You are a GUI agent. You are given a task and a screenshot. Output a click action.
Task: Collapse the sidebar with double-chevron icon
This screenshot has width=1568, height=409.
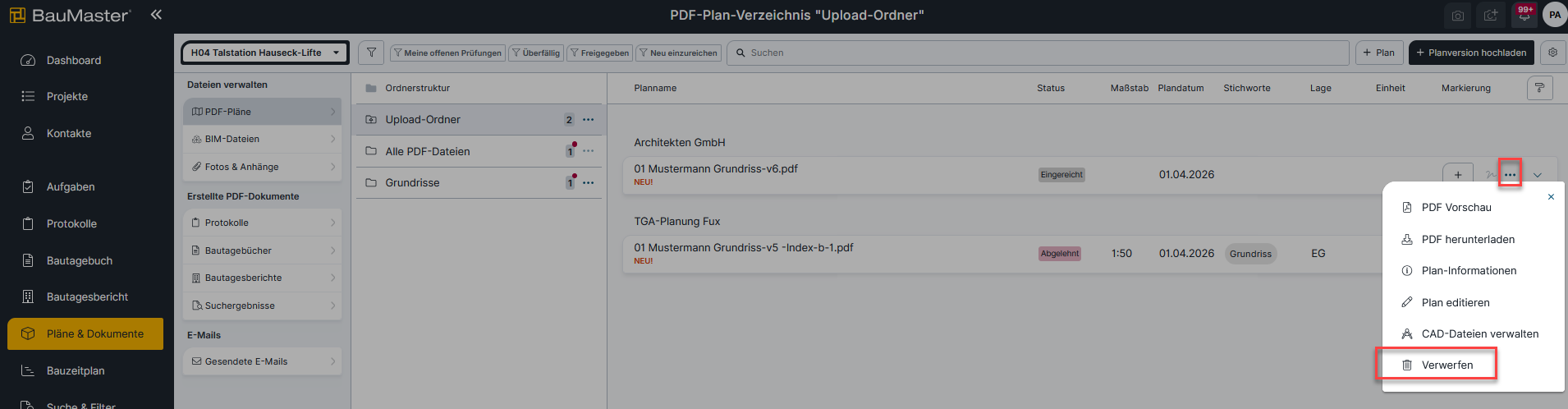click(x=156, y=14)
